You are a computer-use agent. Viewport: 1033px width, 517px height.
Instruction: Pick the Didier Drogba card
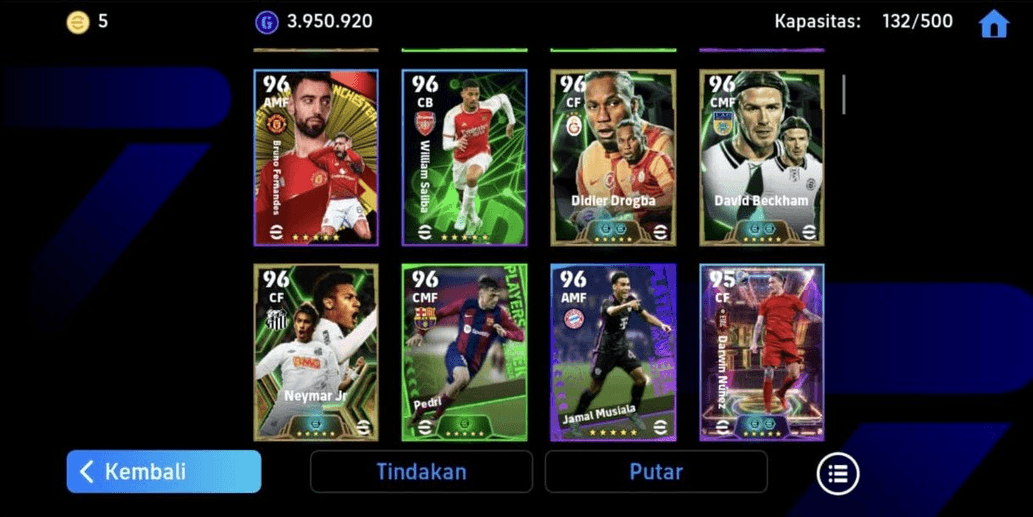[x=613, y=158]
